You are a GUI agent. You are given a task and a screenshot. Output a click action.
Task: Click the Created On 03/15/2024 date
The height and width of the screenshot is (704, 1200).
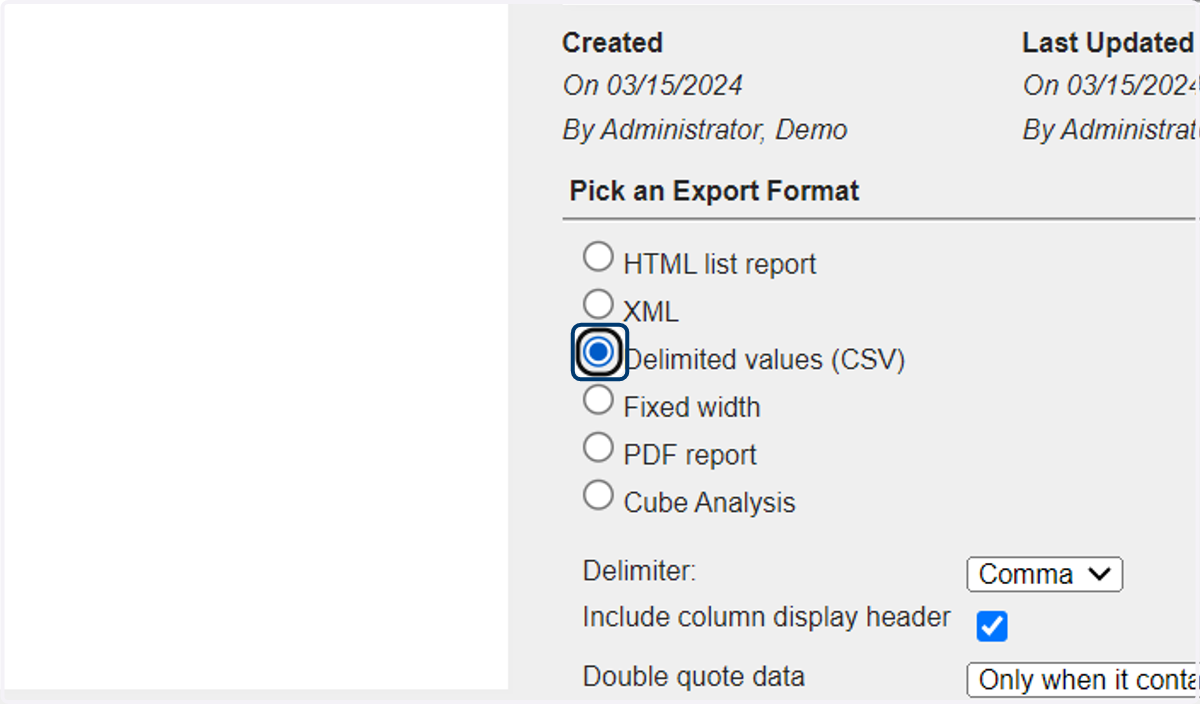[x=652, y=86]
